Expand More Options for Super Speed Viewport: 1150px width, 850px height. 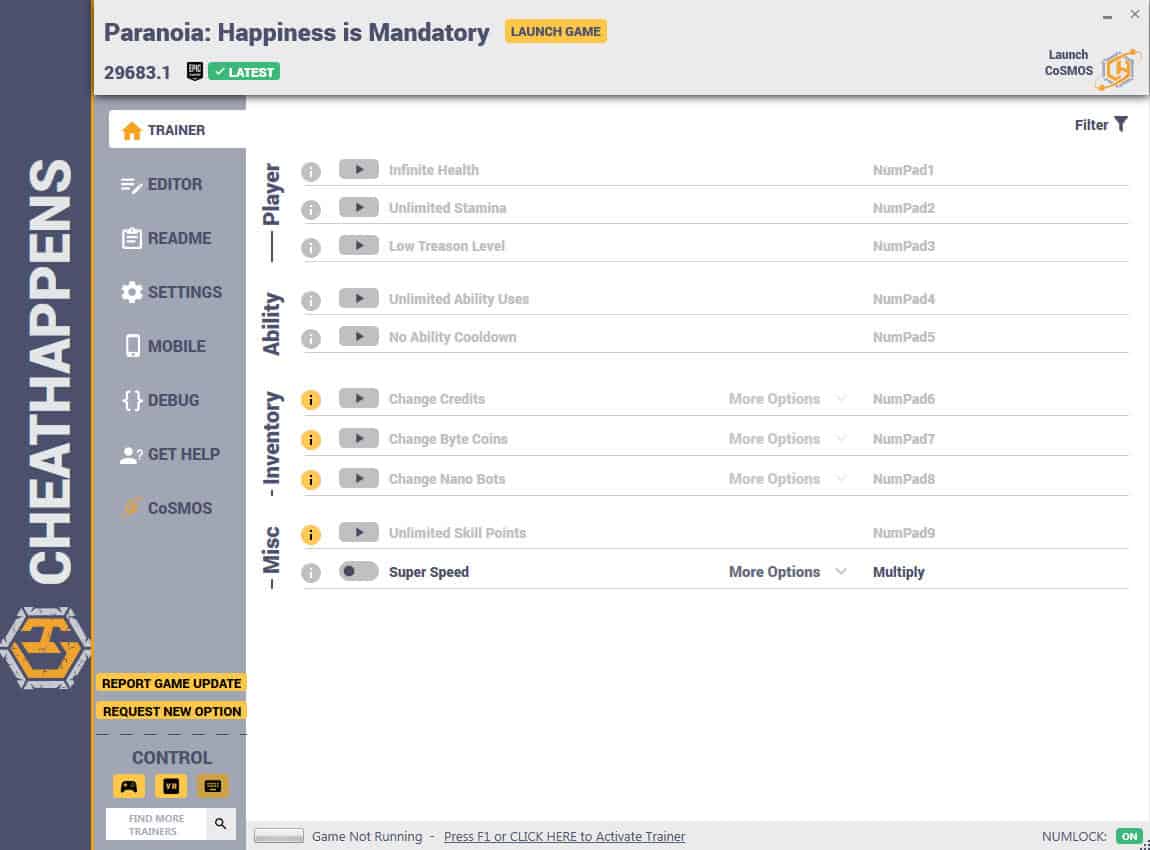pos(787,572)
